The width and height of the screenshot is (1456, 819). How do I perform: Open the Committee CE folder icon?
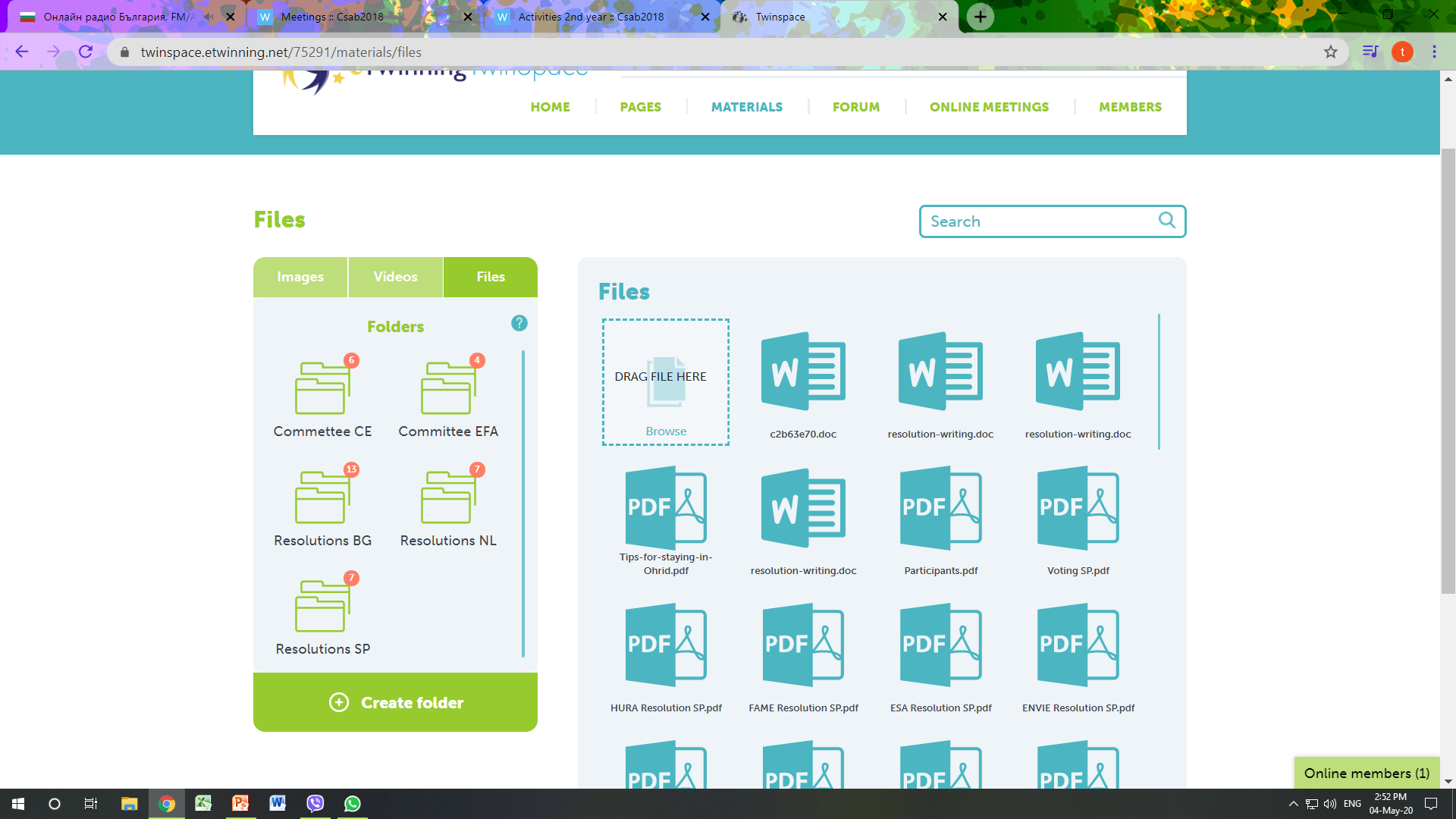pos(322,388)
